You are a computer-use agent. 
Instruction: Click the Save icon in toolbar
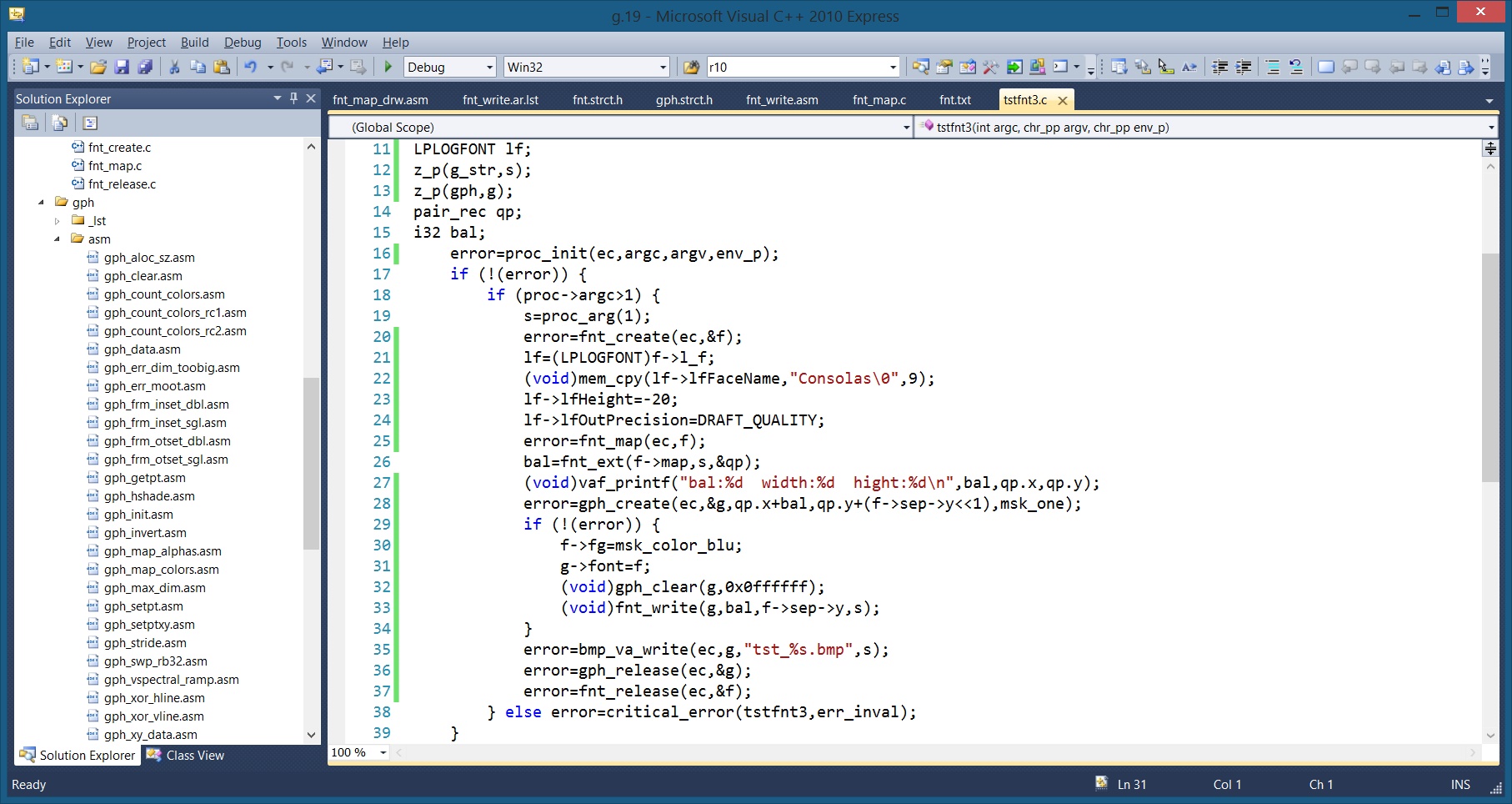coord(122,67)
